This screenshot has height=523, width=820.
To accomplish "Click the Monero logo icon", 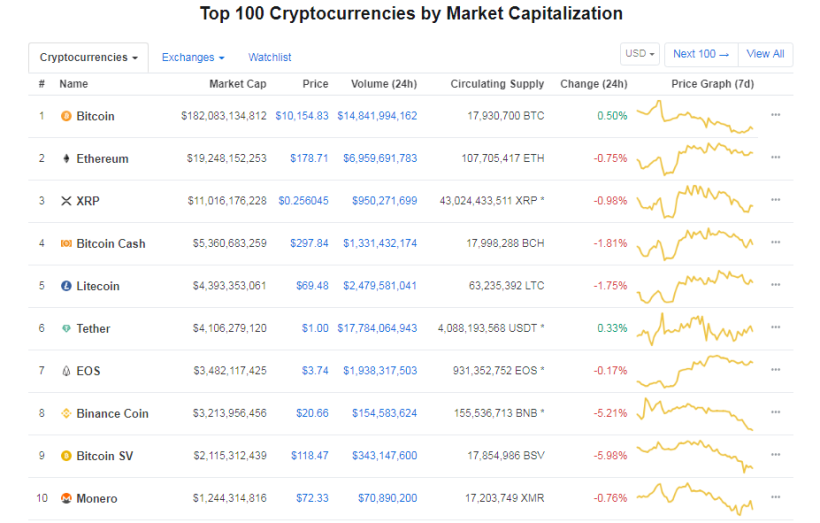I will pos(66,498).
